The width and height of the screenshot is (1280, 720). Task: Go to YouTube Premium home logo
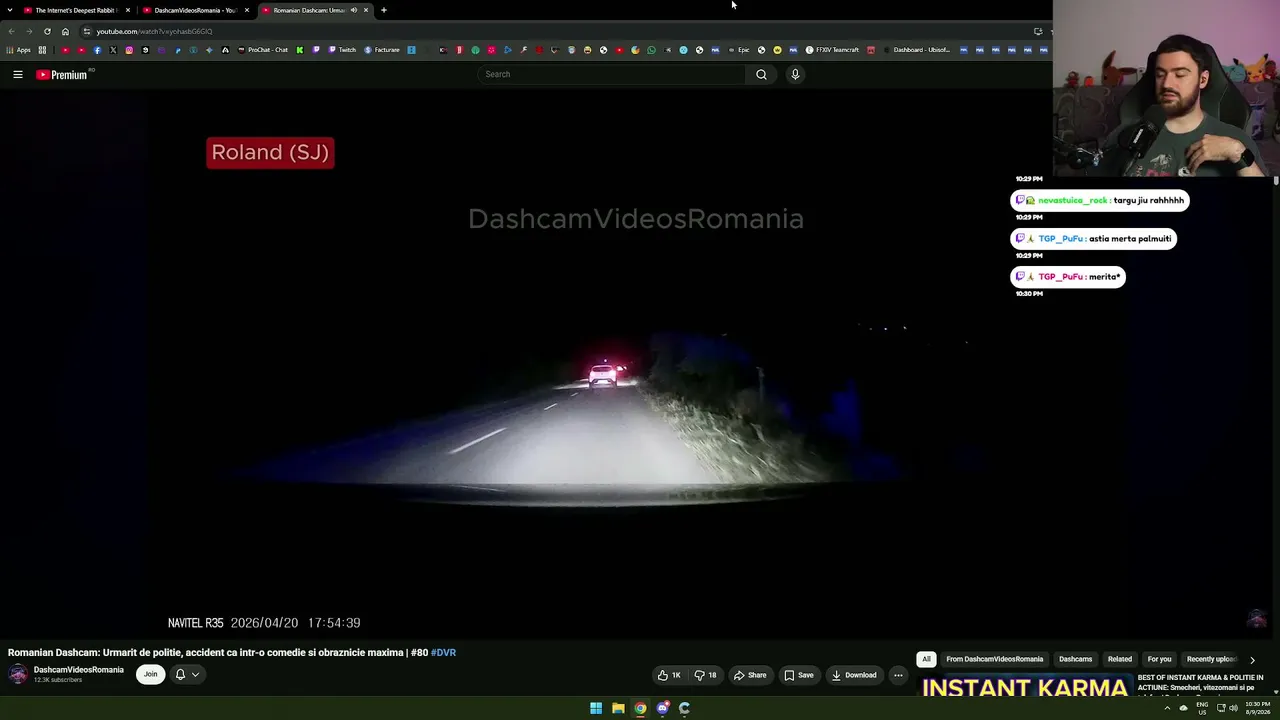pyautogui.click(x=64, y=74)
